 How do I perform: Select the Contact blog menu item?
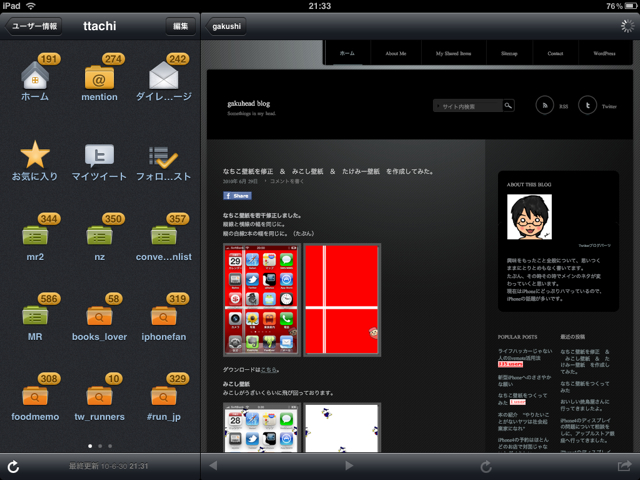click(555, 53)
